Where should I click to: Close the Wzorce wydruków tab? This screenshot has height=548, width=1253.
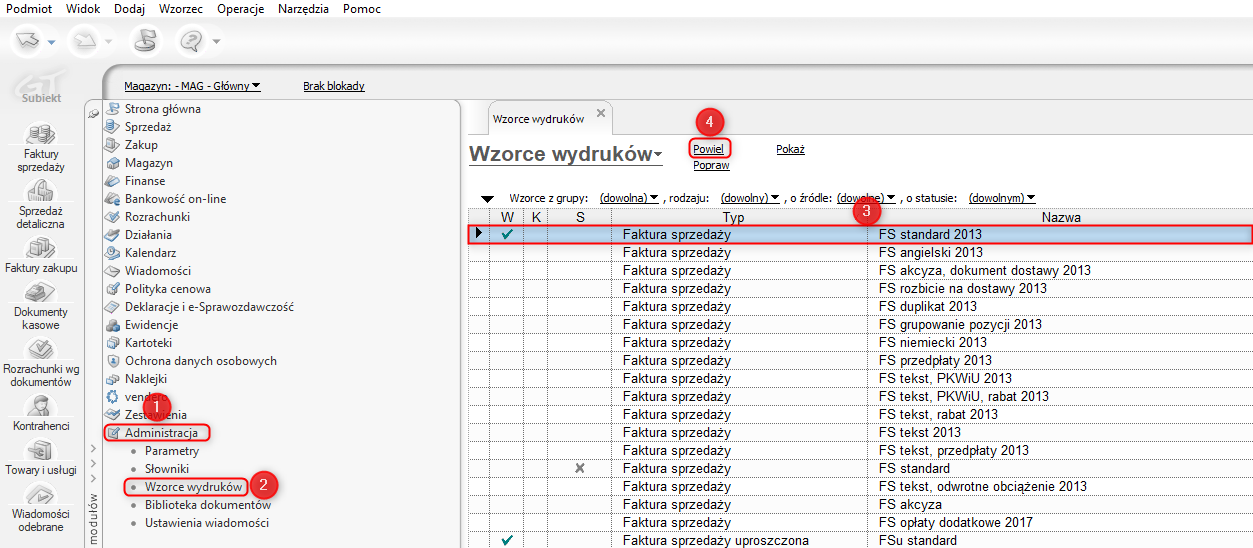point(601,113)
